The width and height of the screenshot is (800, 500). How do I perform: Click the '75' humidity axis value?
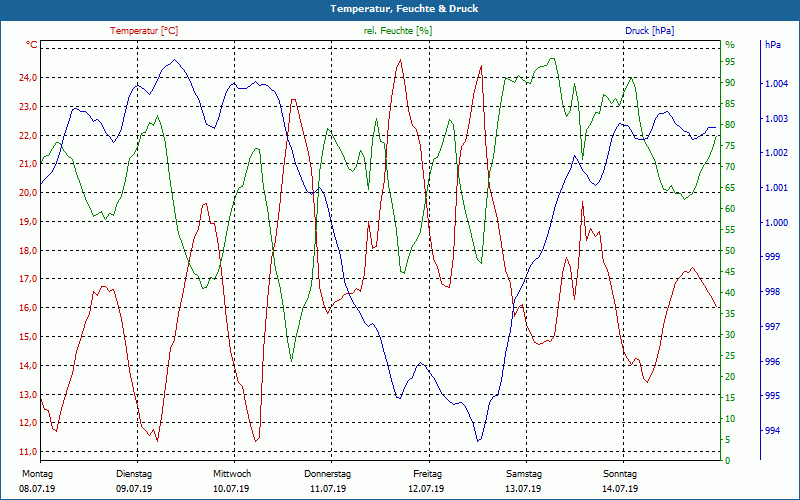click(x=730, y=146)
